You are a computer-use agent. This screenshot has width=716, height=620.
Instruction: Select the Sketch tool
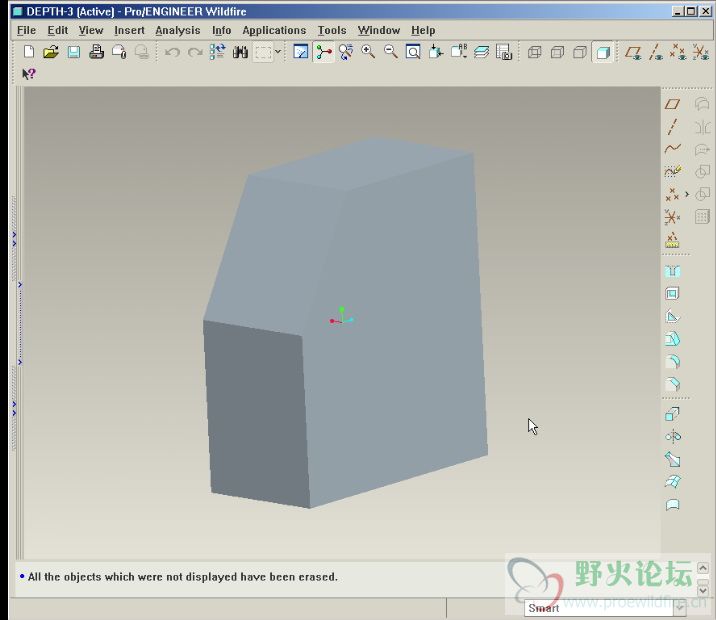point(672,172)
